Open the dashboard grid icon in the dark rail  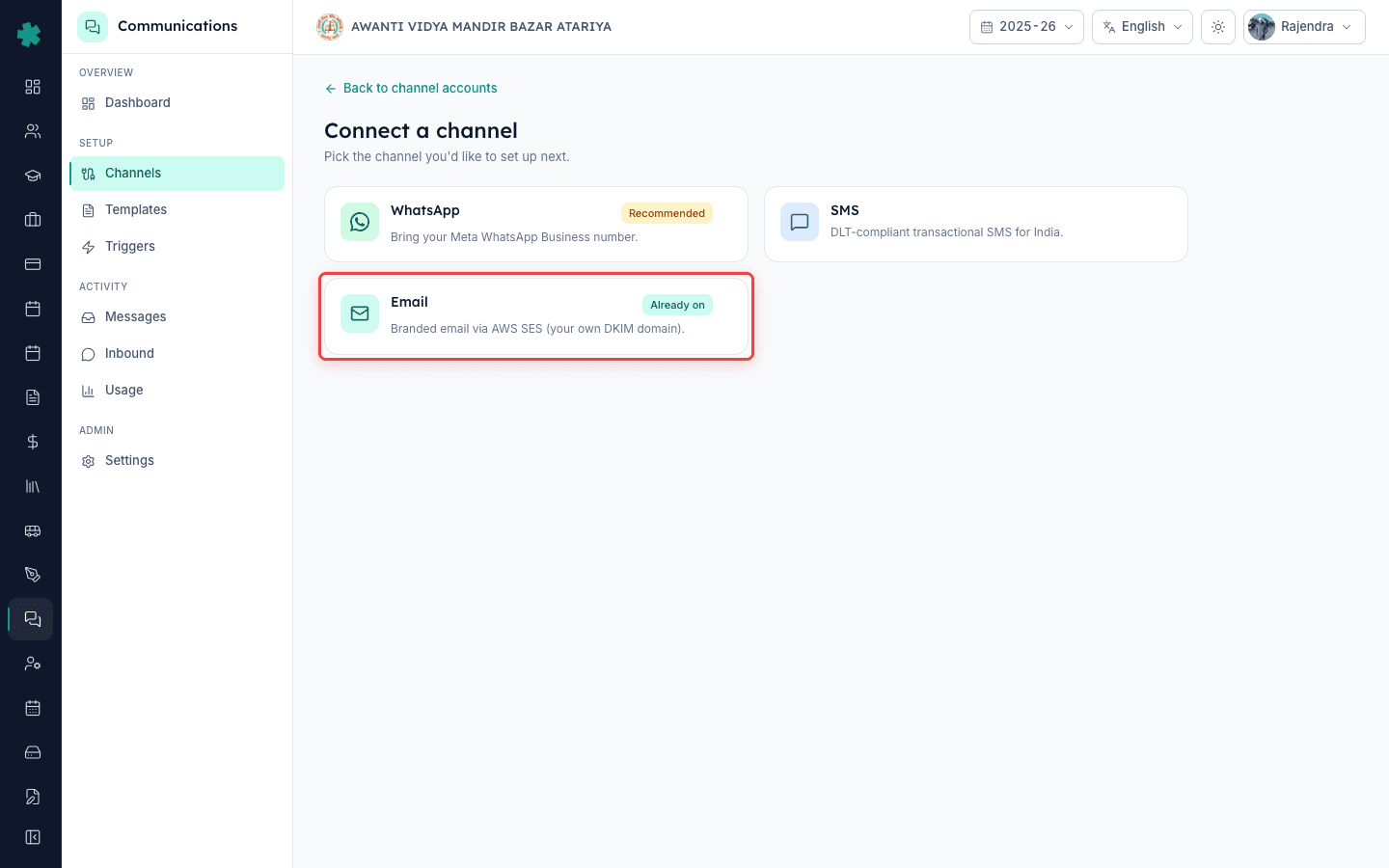[x=33, y=87]
